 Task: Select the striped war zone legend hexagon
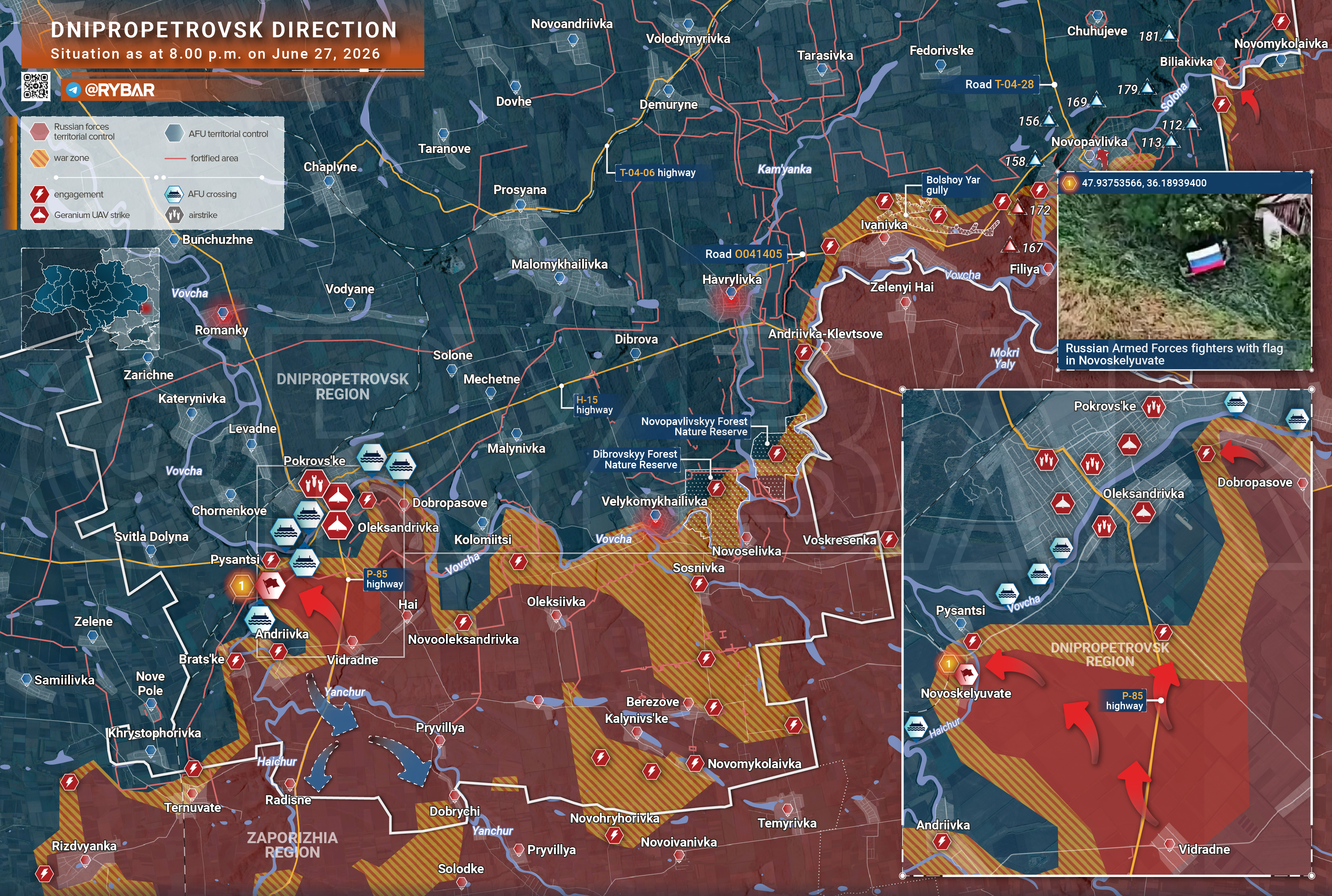click(x=40, y=158)
